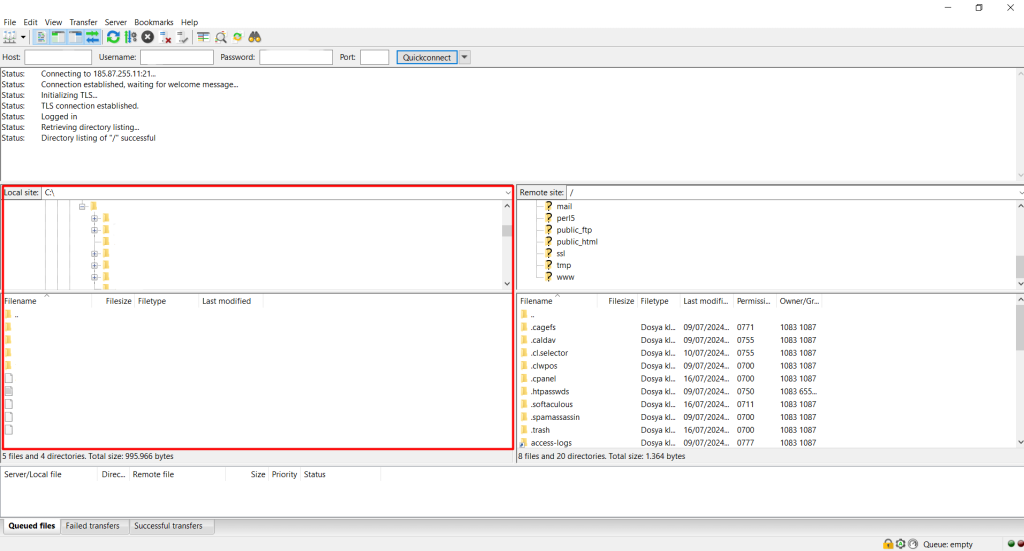Select the www folder in remote tree
This screenshot has width=1024, height=551.
[x=566, y=277]
